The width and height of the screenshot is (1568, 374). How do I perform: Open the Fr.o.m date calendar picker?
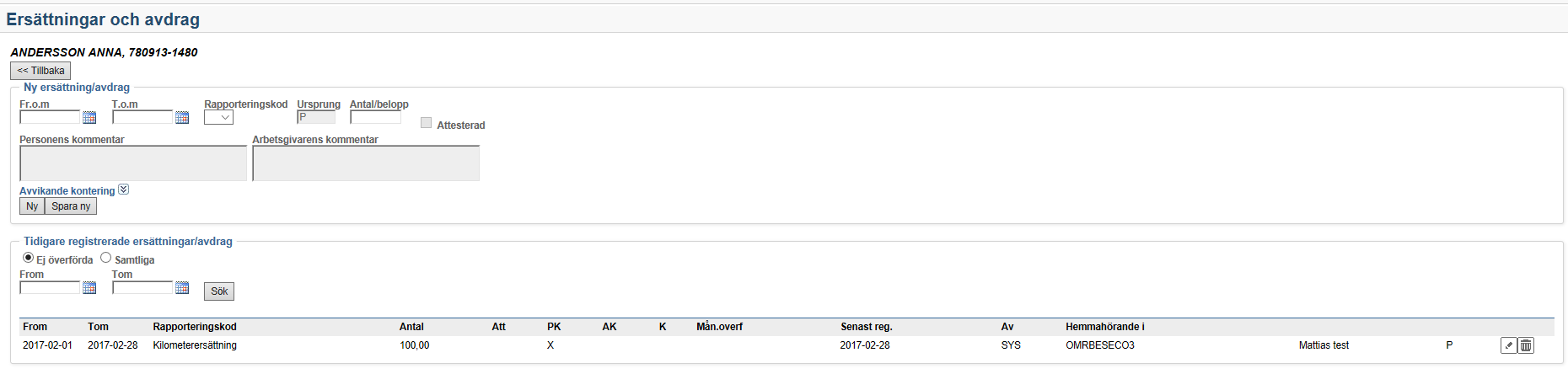[89, 118]
